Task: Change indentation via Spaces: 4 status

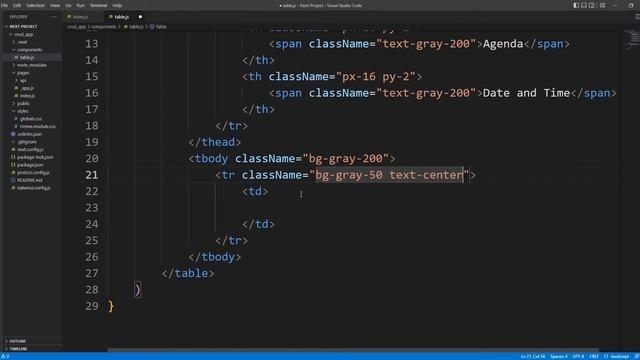Action: pyautogui.click(x=559, y=356)
